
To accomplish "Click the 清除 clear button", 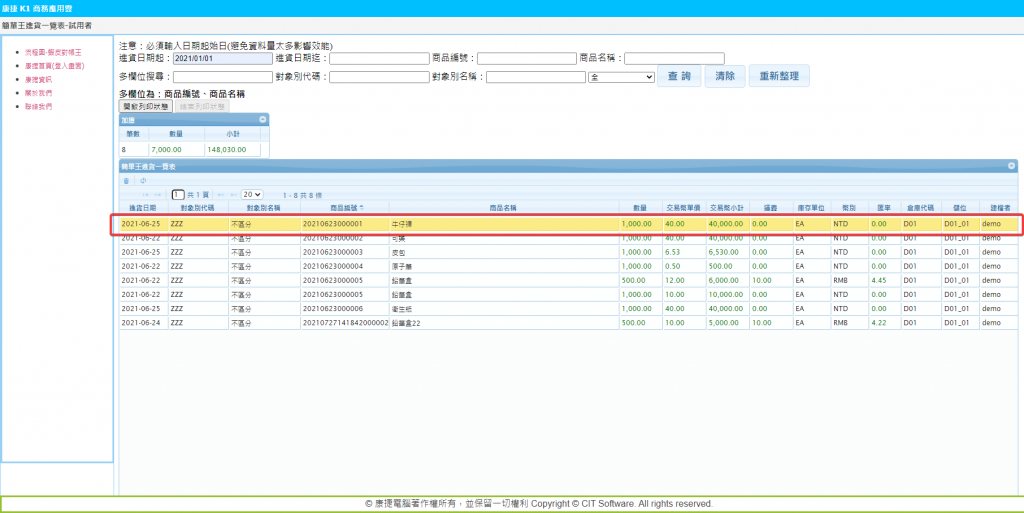I will click(x=727, y=76).
